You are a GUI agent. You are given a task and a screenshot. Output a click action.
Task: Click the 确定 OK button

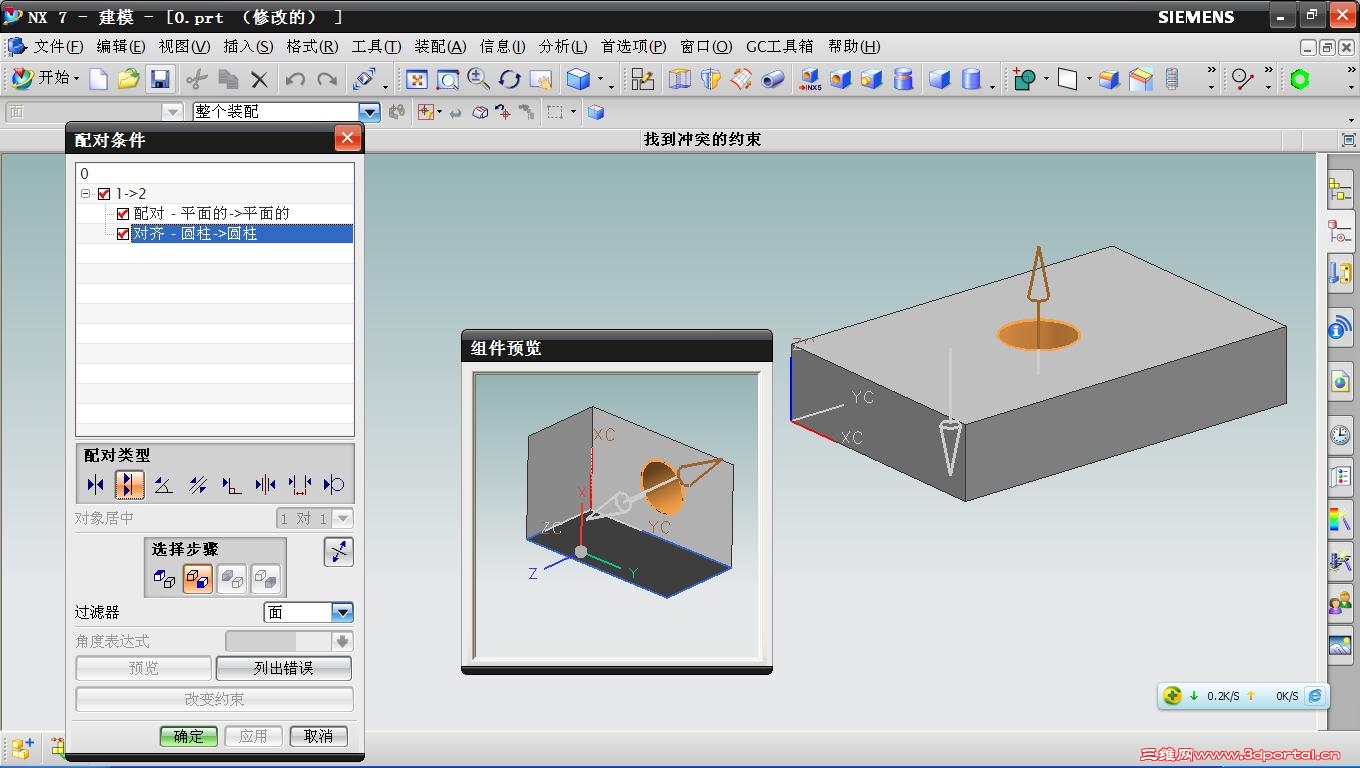pos(188,736)
